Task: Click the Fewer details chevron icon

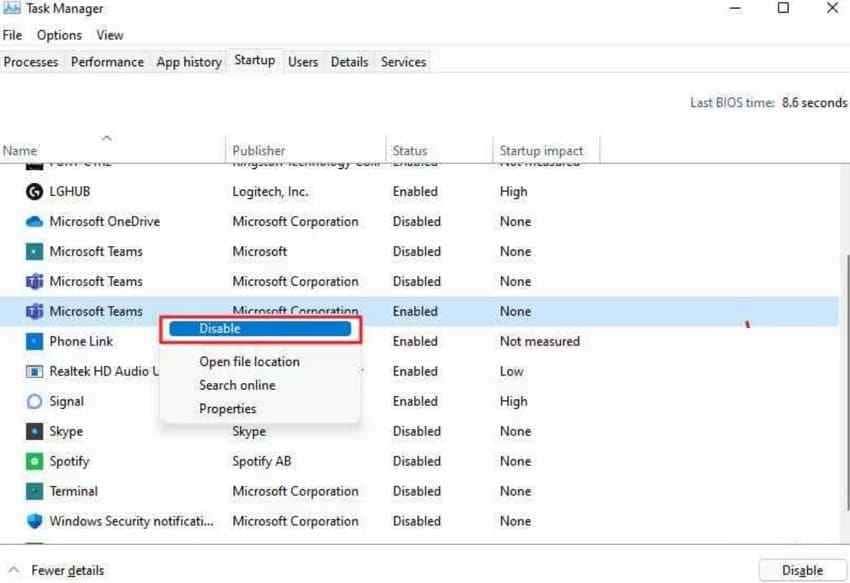Action: 14,570
